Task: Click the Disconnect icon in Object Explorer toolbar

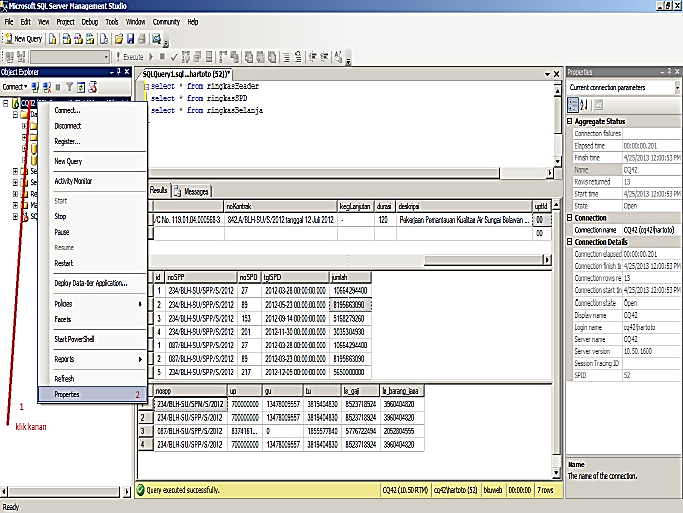Action: click(47, 87)
